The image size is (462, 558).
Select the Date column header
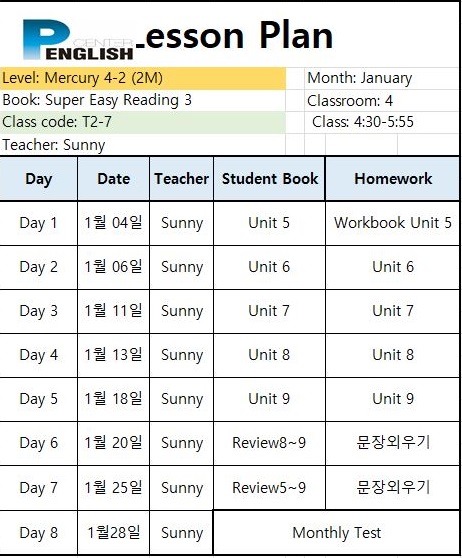pyautogui.click(x=114, y=179)
